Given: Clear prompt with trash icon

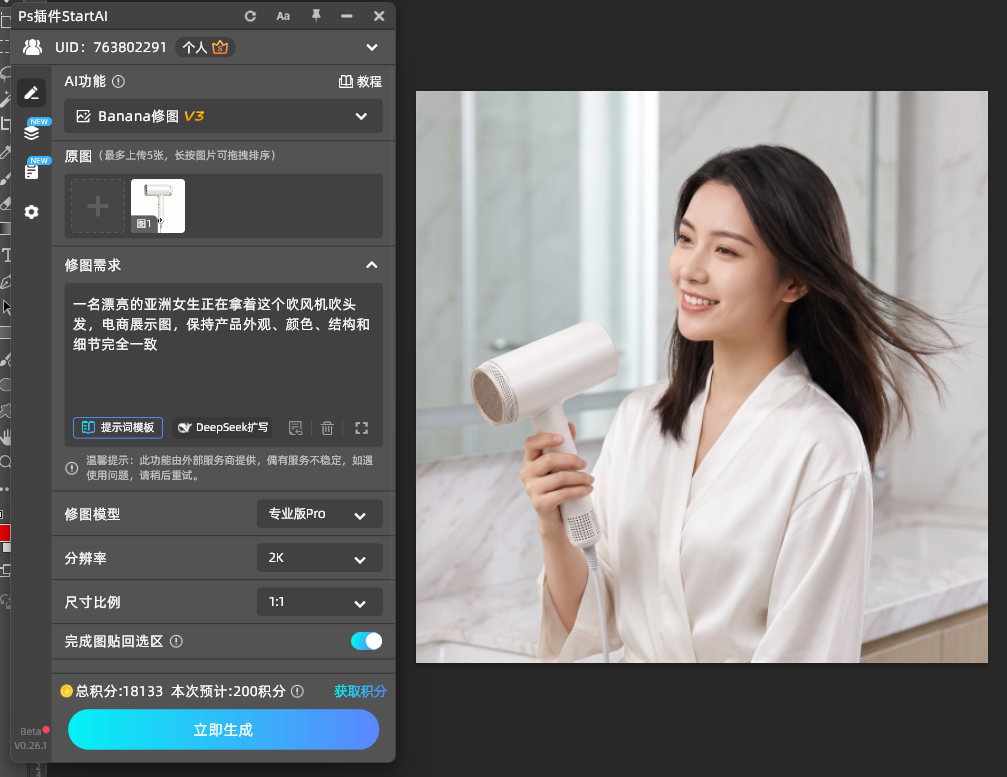Looking at the screenshot, I should pyautogui.click(x=328, y=428).
